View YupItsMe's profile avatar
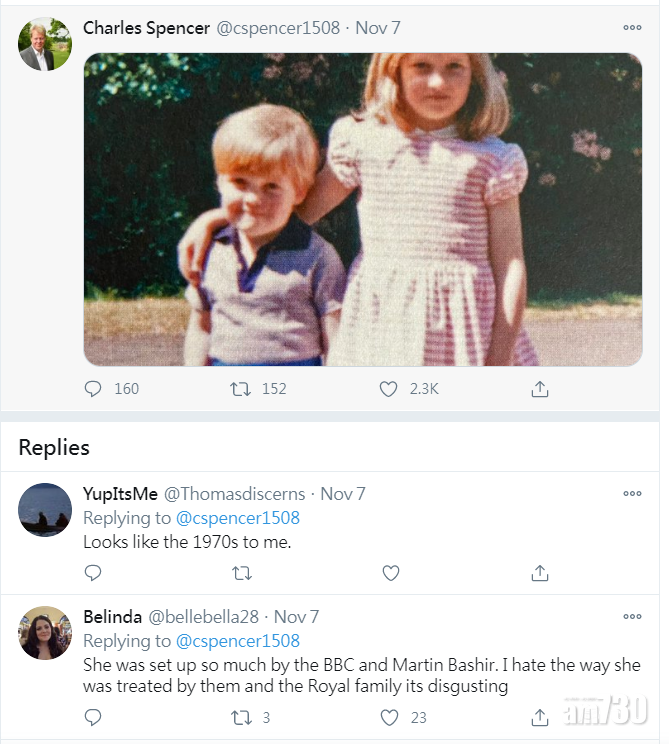 coord(45,510)
